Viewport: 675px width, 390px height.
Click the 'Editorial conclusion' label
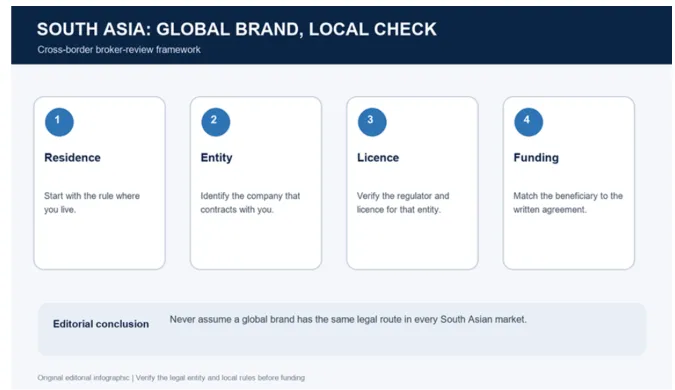[x=101, y=324]
